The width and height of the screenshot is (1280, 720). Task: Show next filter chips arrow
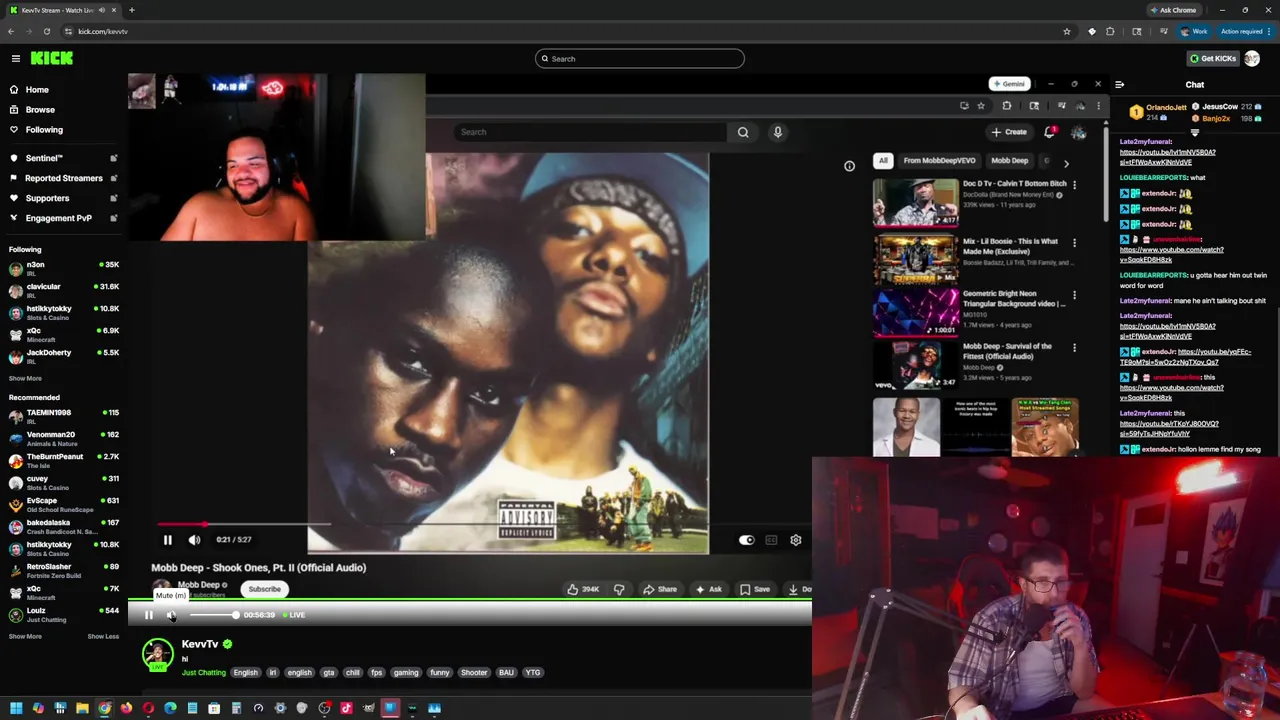click(1066, 162)
